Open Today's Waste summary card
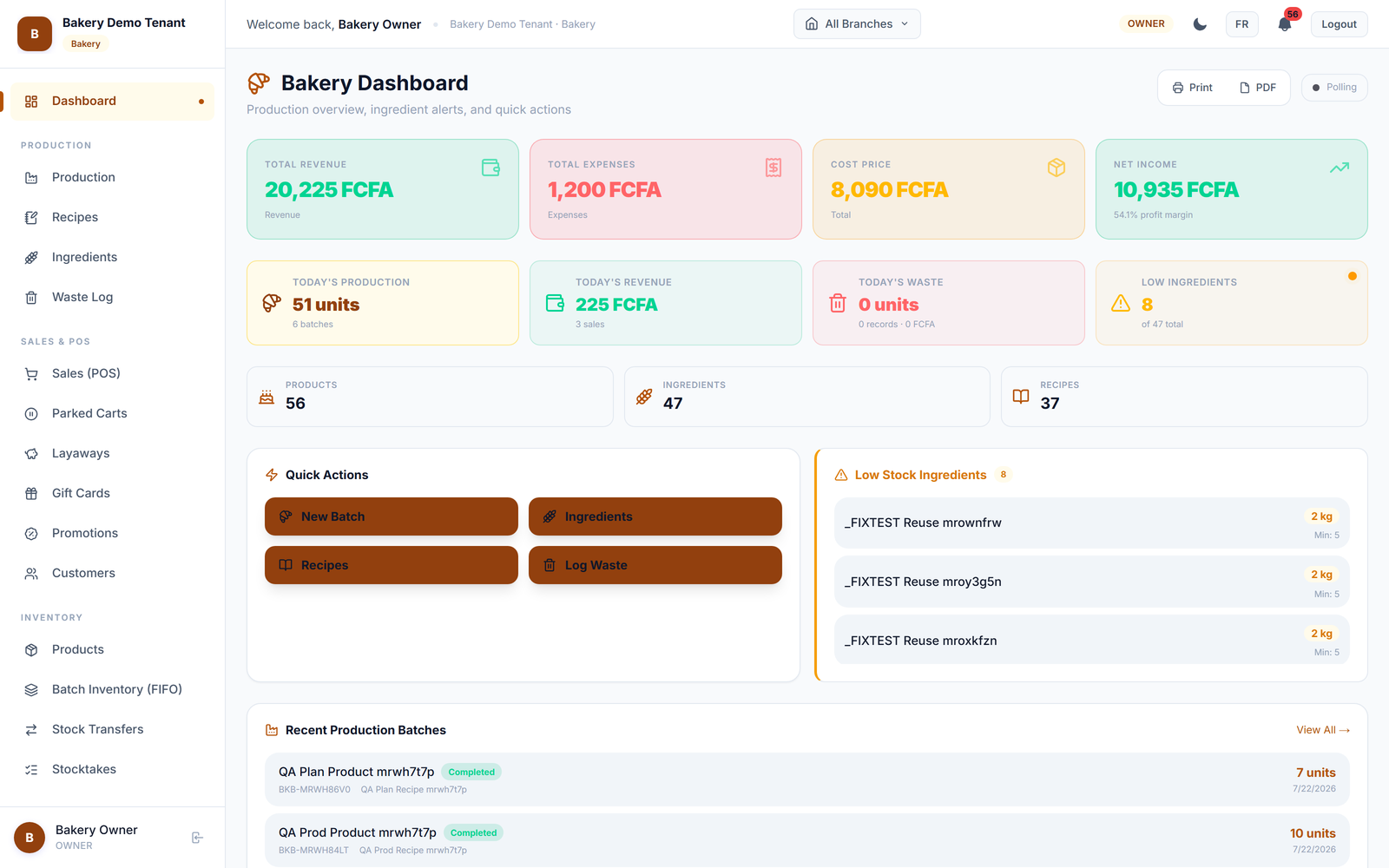The image size is (1389, 868). click(x=949, y=303)
